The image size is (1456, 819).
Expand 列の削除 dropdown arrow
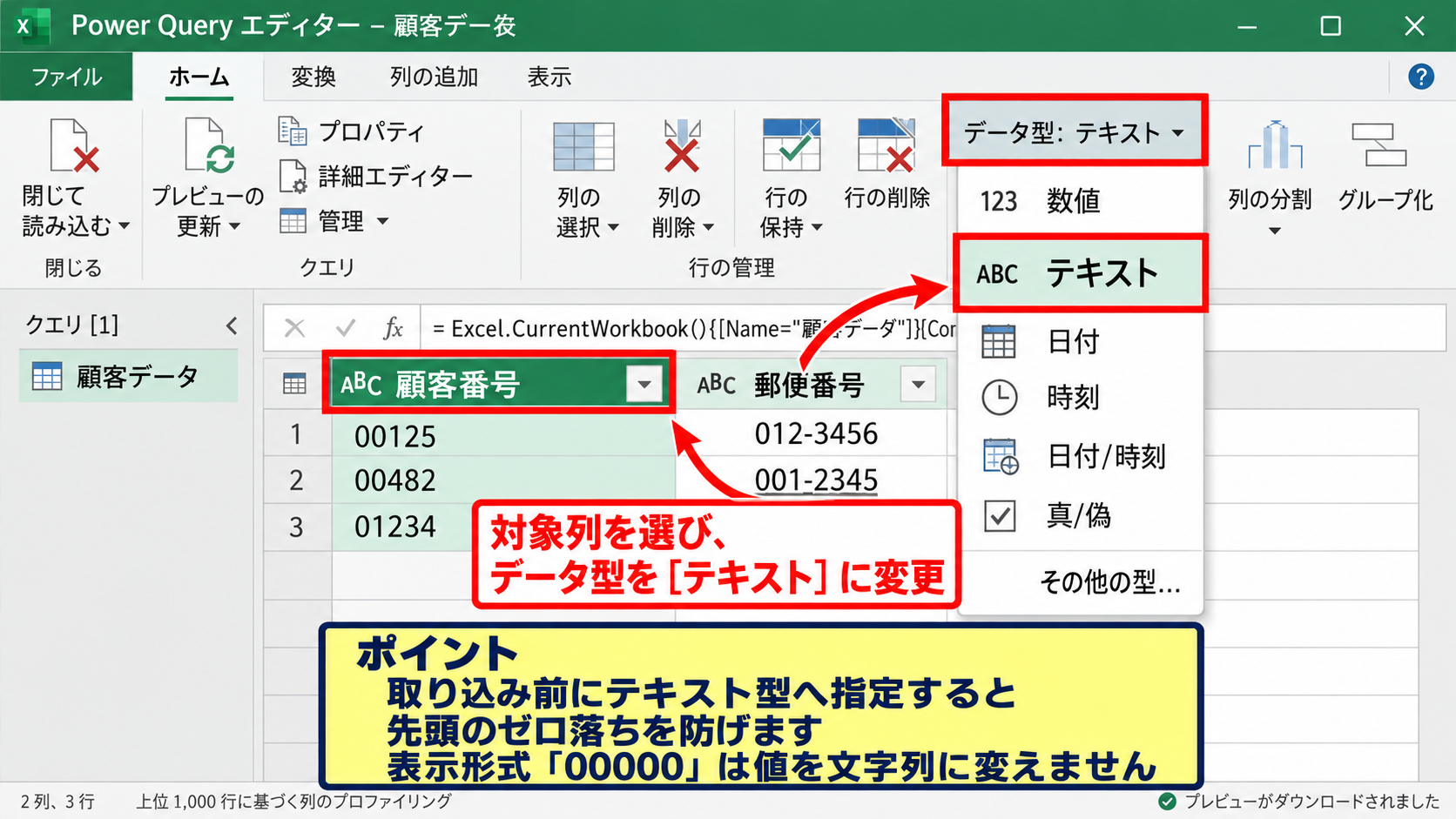[x=708, y=228]
